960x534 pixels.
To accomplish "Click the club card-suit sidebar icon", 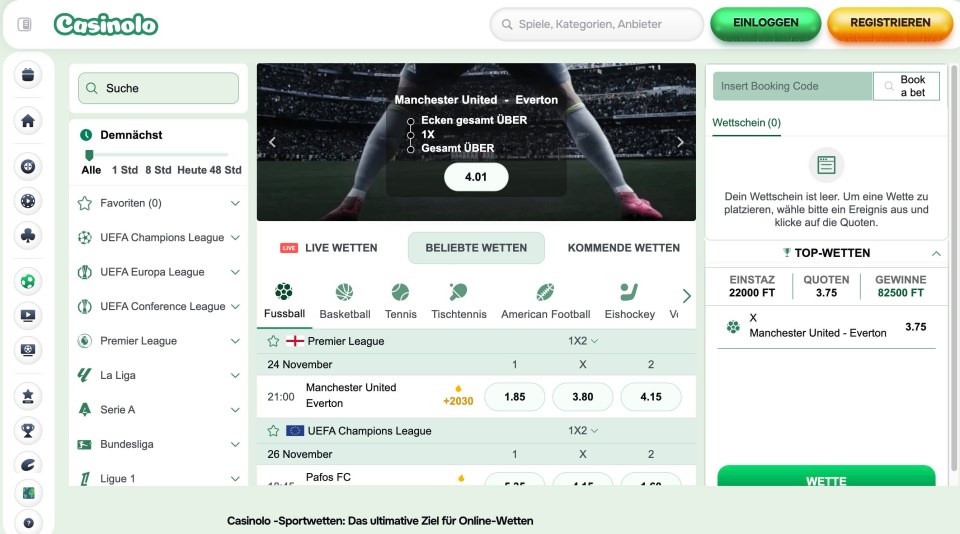I will pos(28,235).
